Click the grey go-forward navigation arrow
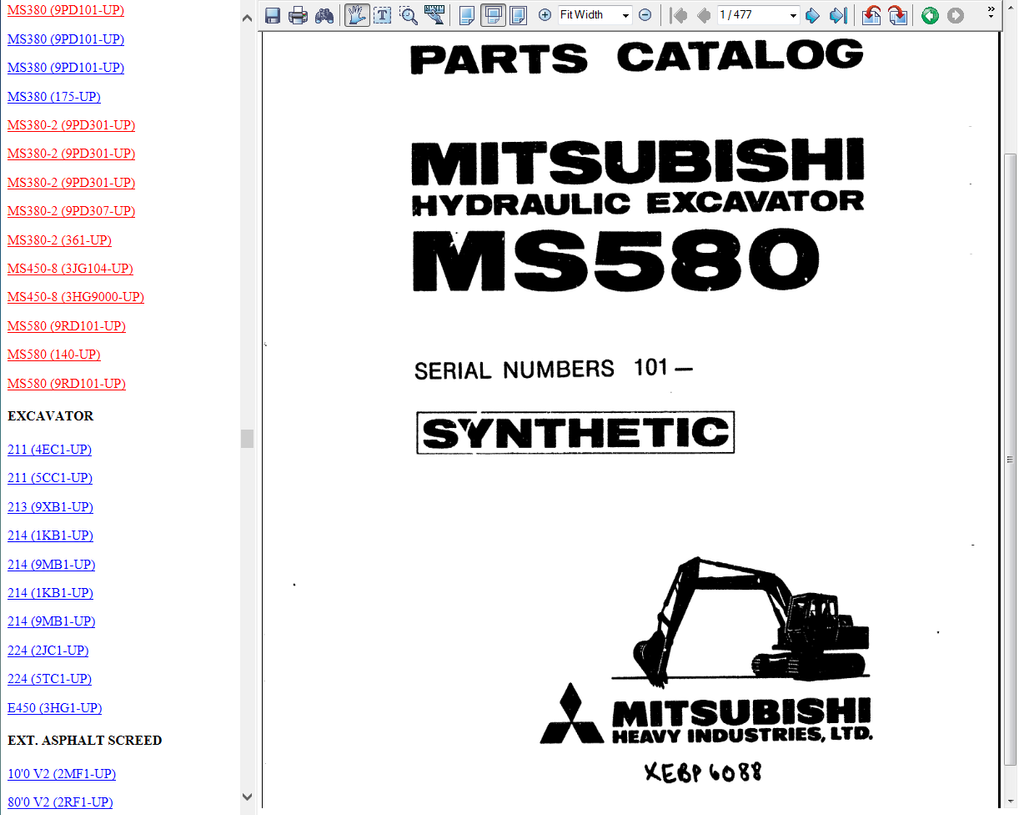Screen dimensions: 1024x815 coord(955,15)
